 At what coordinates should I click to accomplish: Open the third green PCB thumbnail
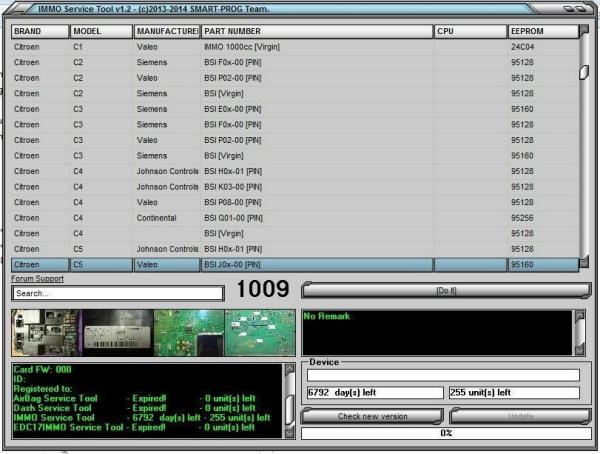point(189,333)
